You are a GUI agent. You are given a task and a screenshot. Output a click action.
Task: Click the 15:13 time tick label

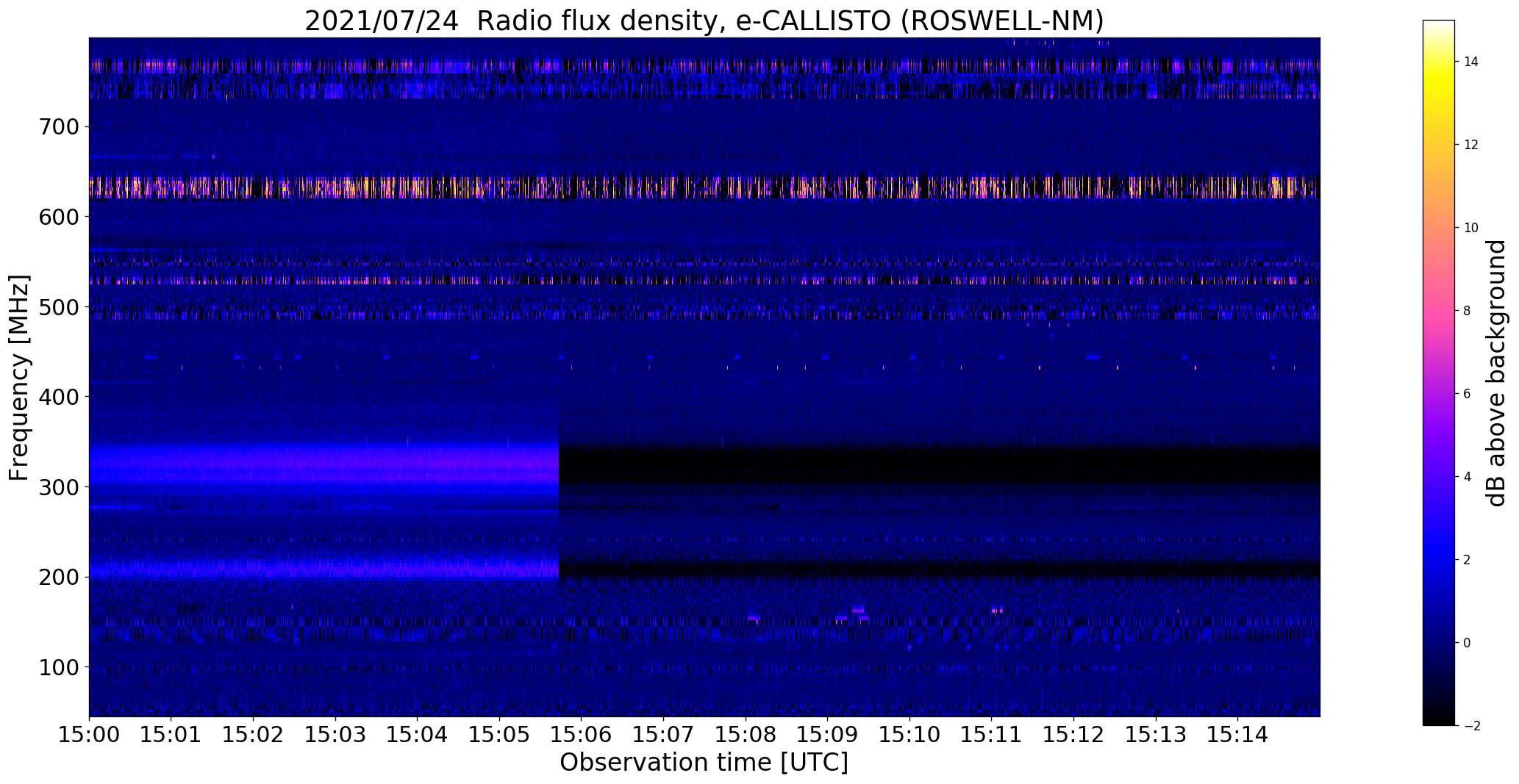click(x=1156, y=734)
